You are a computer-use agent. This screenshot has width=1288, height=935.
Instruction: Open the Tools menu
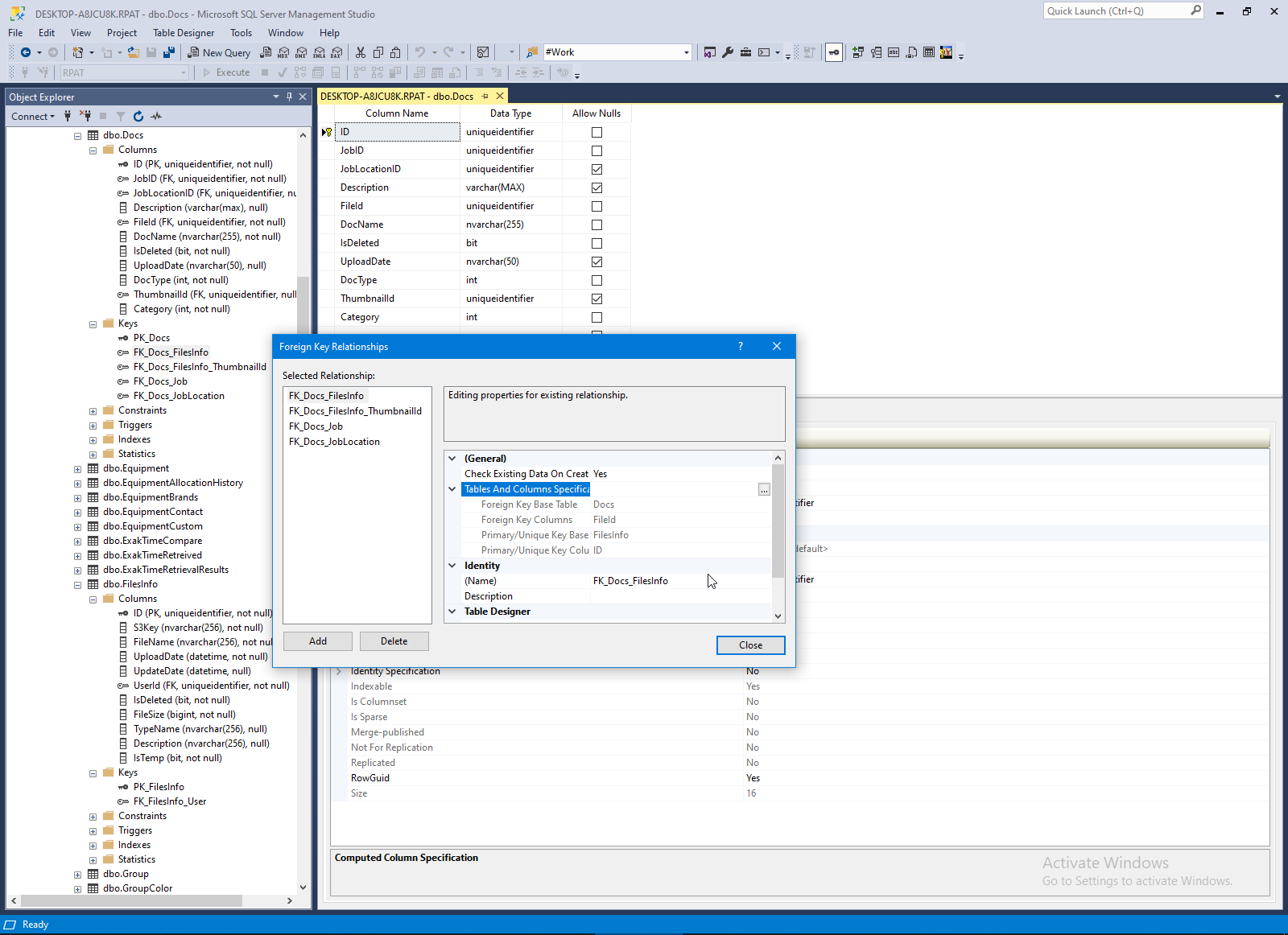click(x=241, y=33)
